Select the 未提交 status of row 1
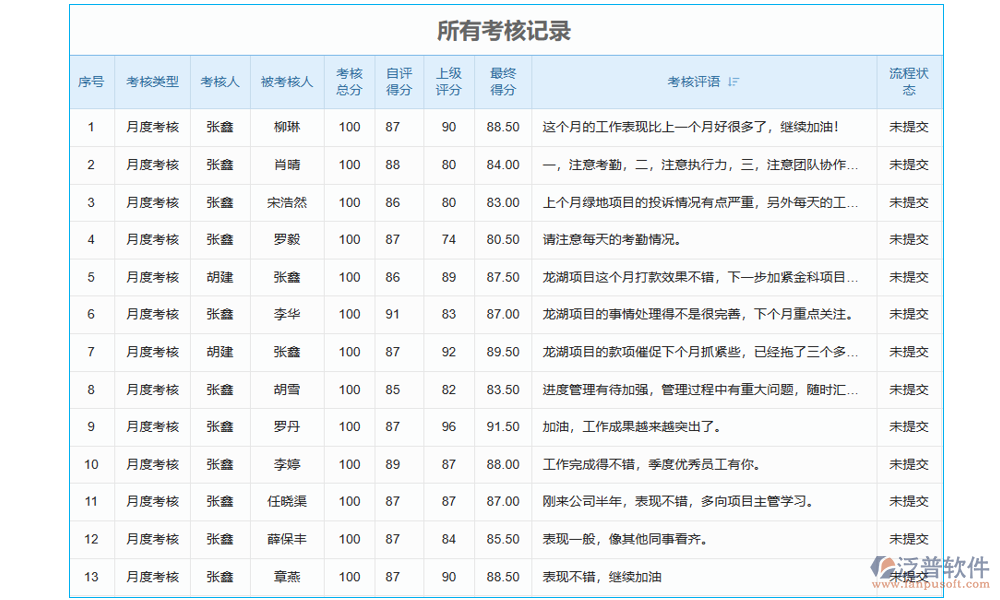Viewport: 1000px width, 600px height. [908, 127]
